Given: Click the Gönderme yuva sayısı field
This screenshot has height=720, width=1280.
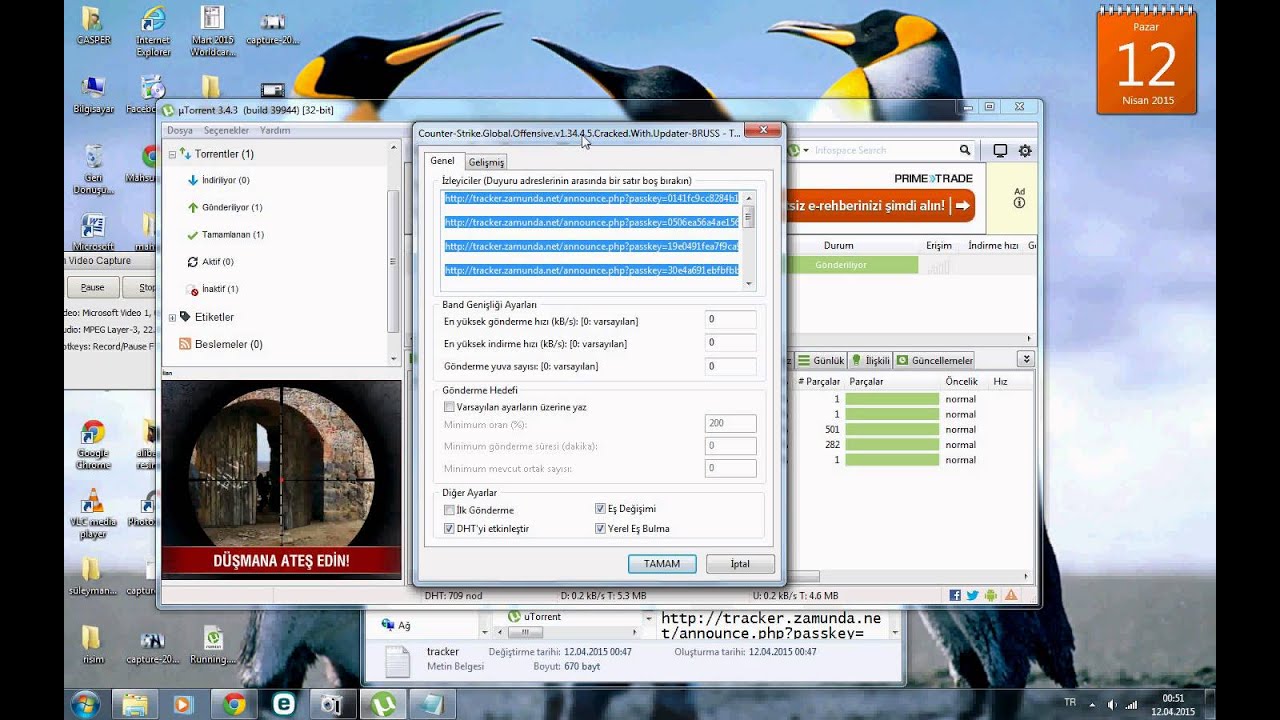Looking at the screenshot, I should tap(730, 366).
